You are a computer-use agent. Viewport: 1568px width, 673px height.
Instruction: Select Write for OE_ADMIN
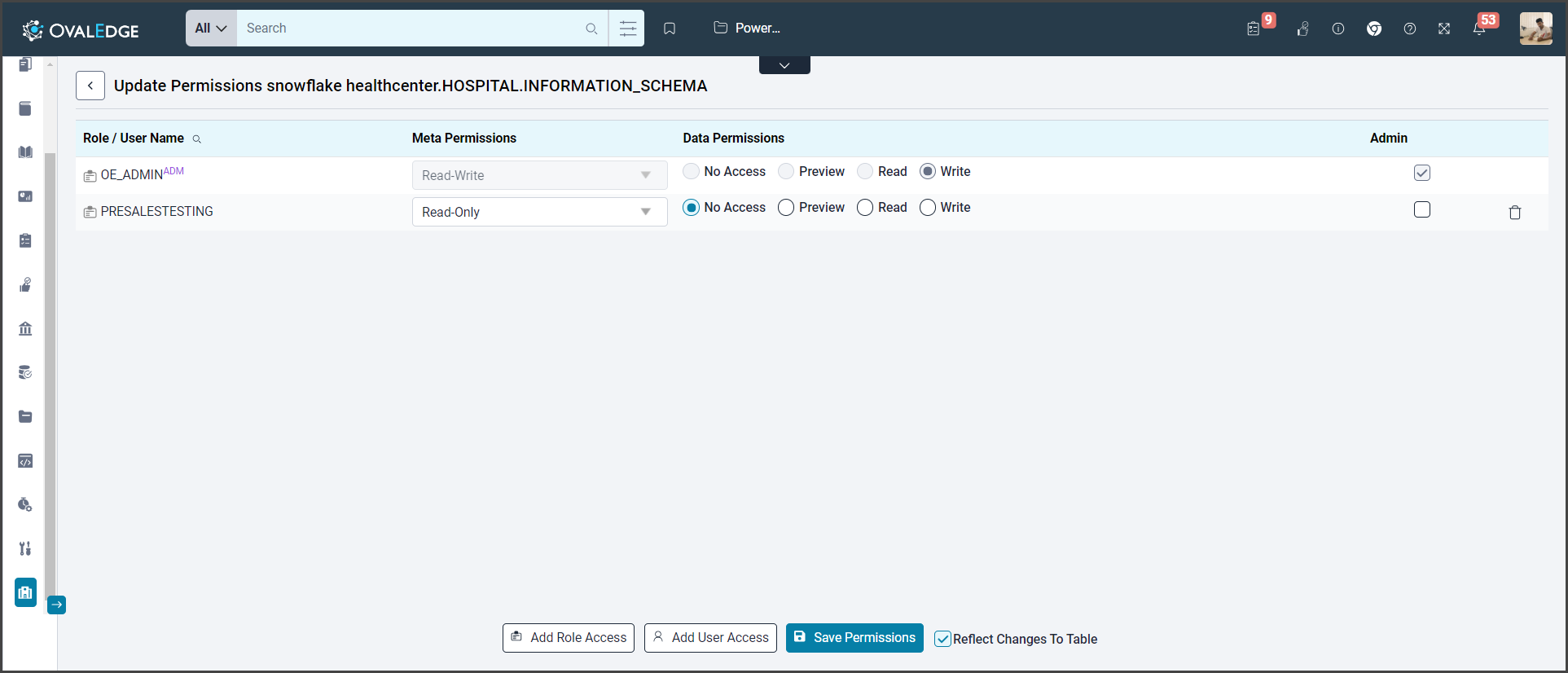click(x=928, y=171)
